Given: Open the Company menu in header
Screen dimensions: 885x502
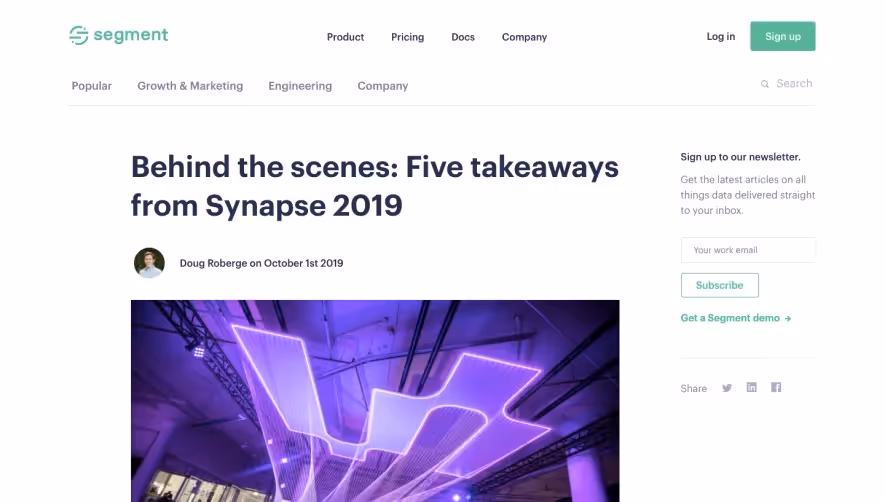Looking at the screenshot, I should point(524,37).
